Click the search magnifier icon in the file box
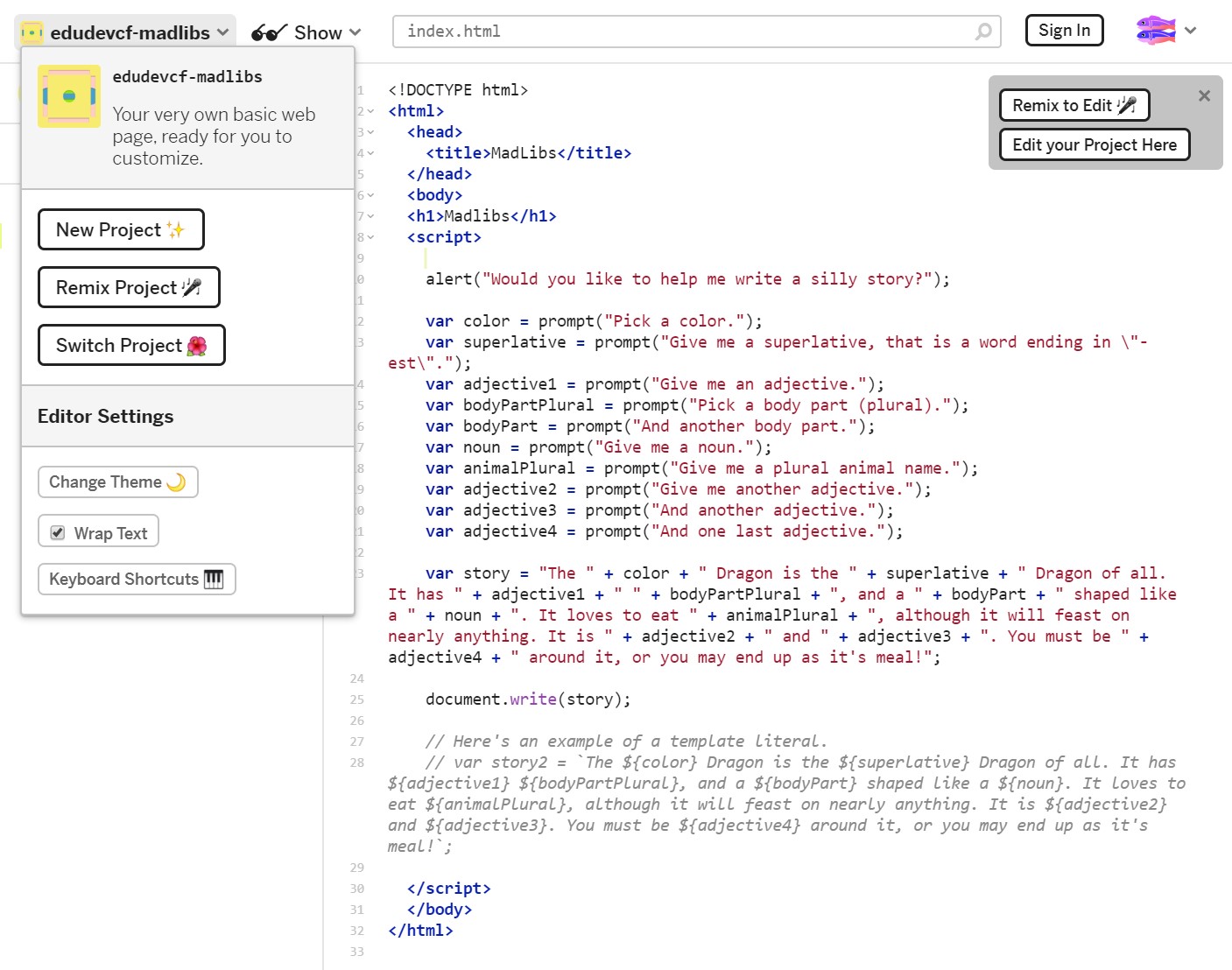The width and height of the screenshot is (1232, 970). tap(983, 32)
